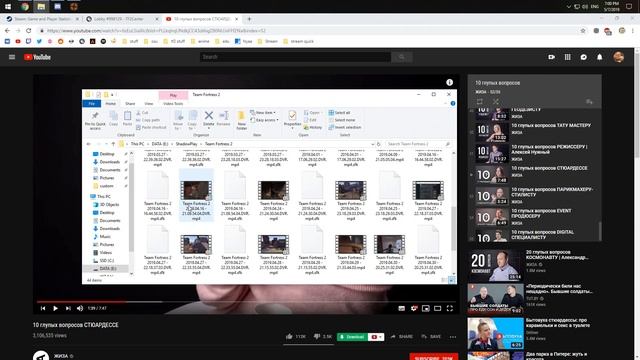Click ShadowPlay in Explorer breadcrumb
640x360 pixels.
point(187,144)
